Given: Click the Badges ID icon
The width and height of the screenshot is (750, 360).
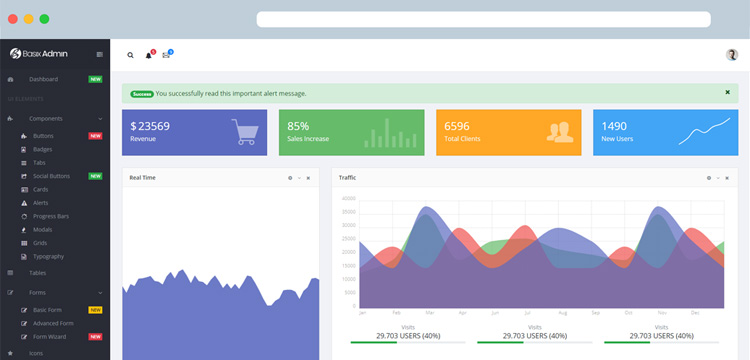Looking at the screenshot, I should 24,150.
